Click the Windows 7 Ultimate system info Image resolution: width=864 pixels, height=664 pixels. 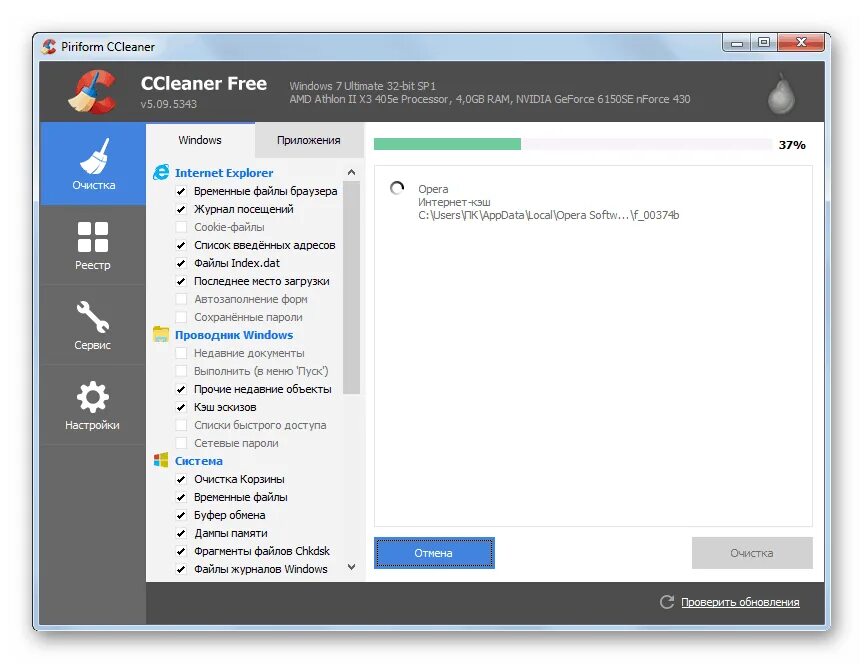(x=363, y=86)
